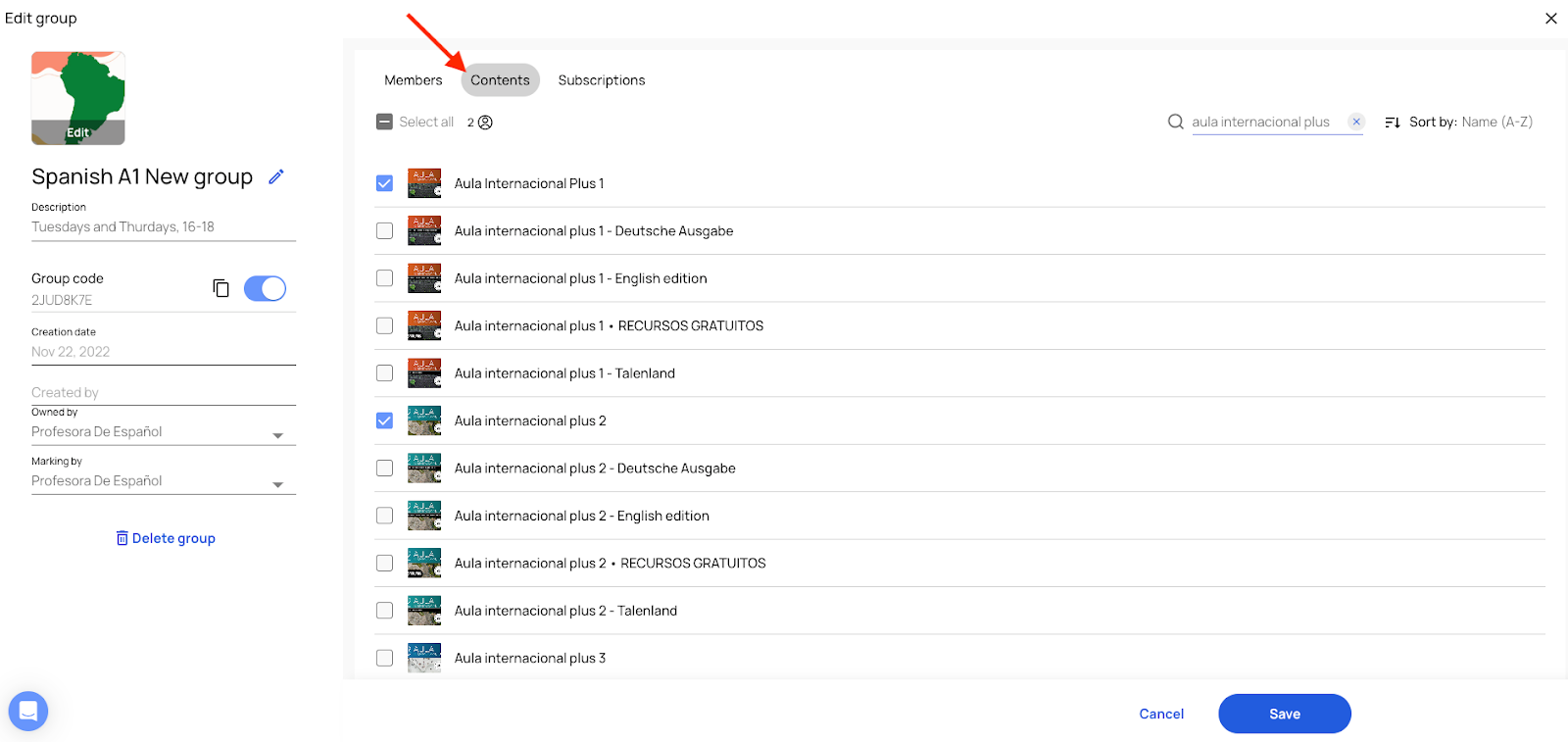The height and width of the screenshot is (742, 1568).
Task: Check Aula internacional plus 1 - English edition
Action: 385,278
